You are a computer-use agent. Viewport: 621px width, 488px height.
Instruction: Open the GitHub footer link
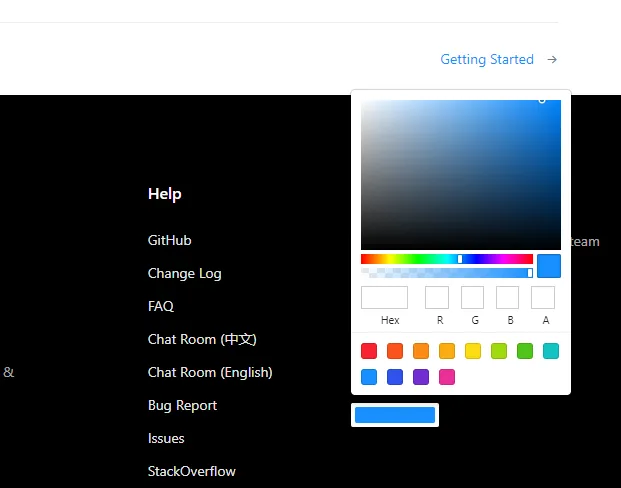point(170,240)
